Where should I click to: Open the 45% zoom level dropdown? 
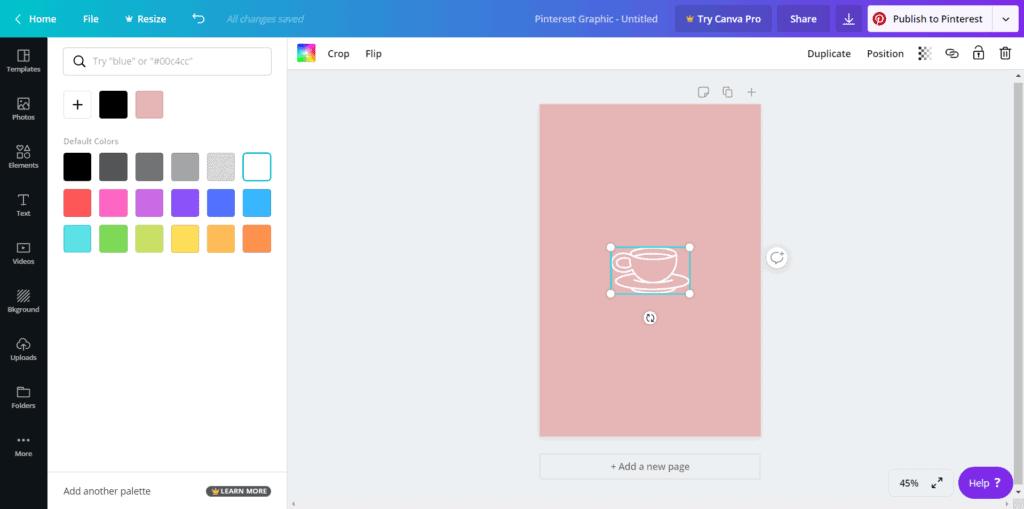click(x=909, y=484)
